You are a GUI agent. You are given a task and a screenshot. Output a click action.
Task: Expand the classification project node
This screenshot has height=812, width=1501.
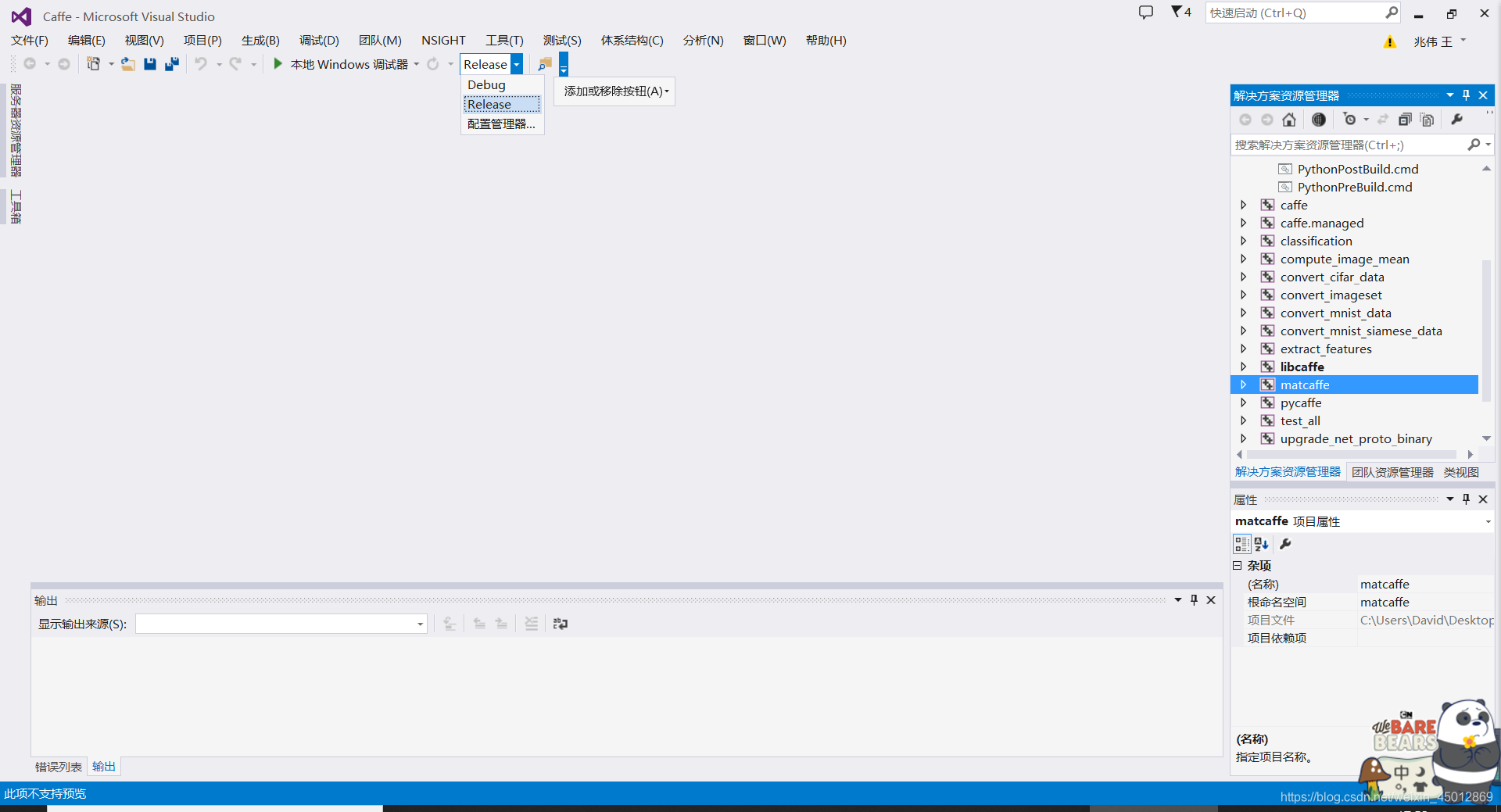[x=1243, y=241]
